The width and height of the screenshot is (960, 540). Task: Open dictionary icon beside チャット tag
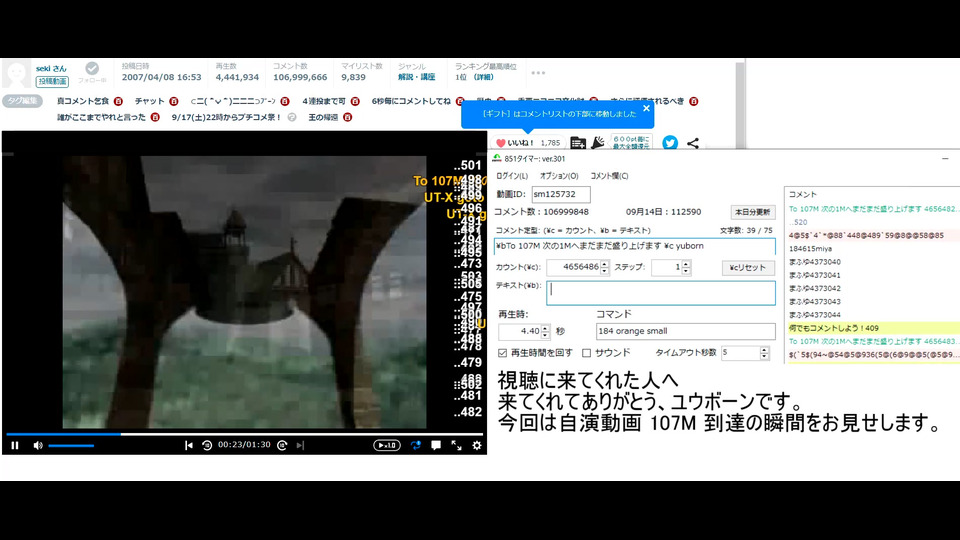coord(174,101)
